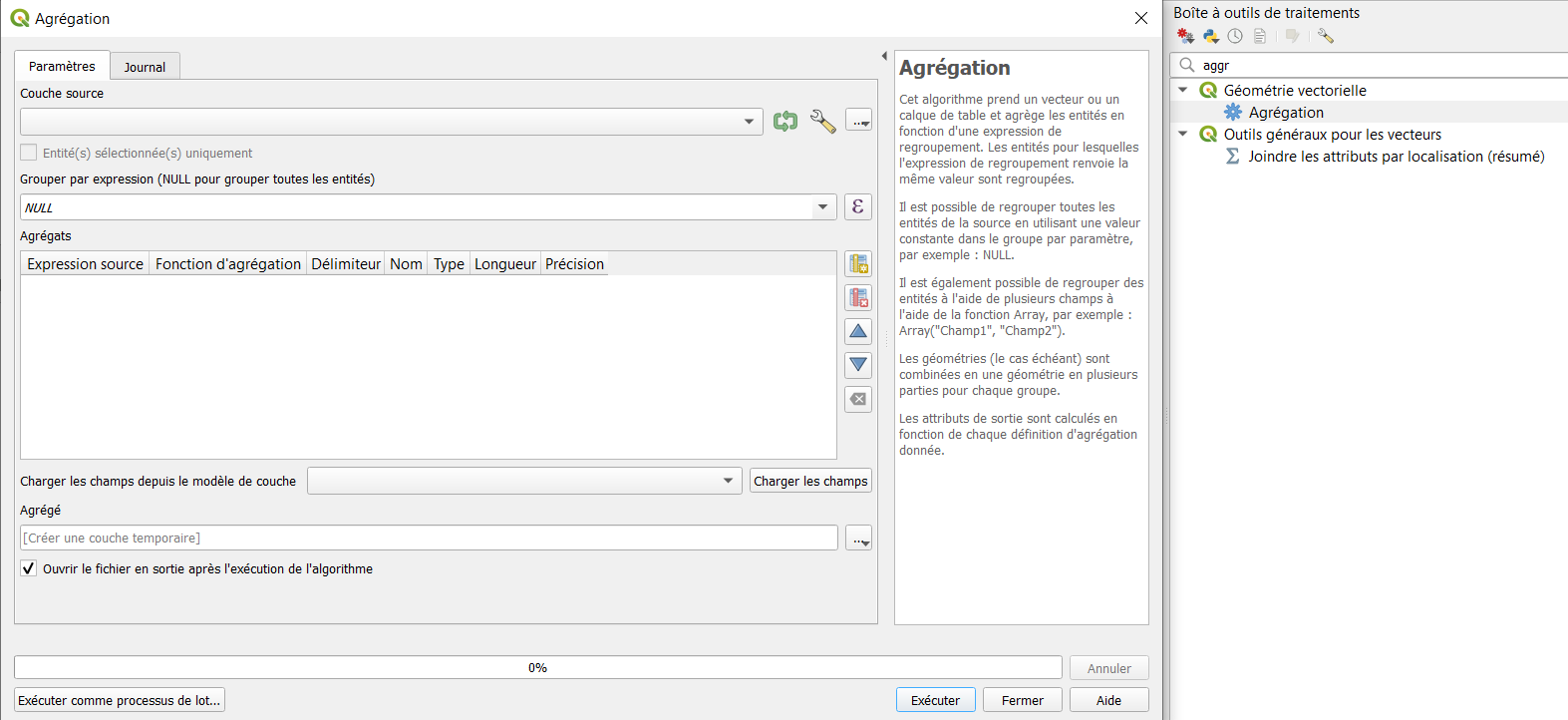The height and width of the screenshot is (720, 1568).
Task: Collapse the help panel arrow
Action: [884, 56]
